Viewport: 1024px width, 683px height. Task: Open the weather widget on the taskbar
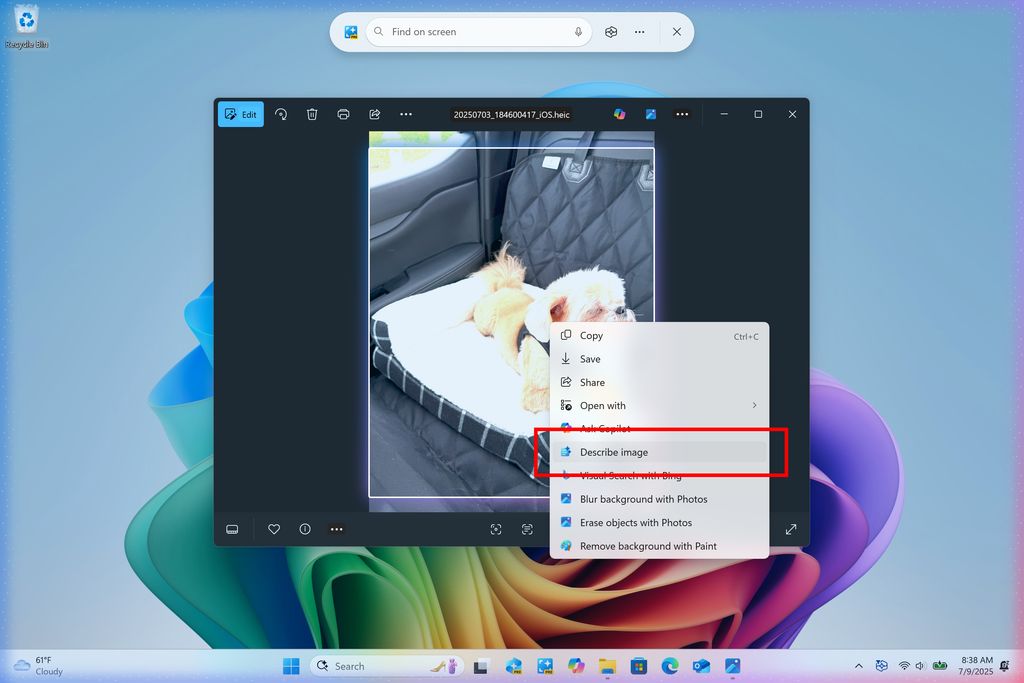pyautogui.click(x=40, y=665)
